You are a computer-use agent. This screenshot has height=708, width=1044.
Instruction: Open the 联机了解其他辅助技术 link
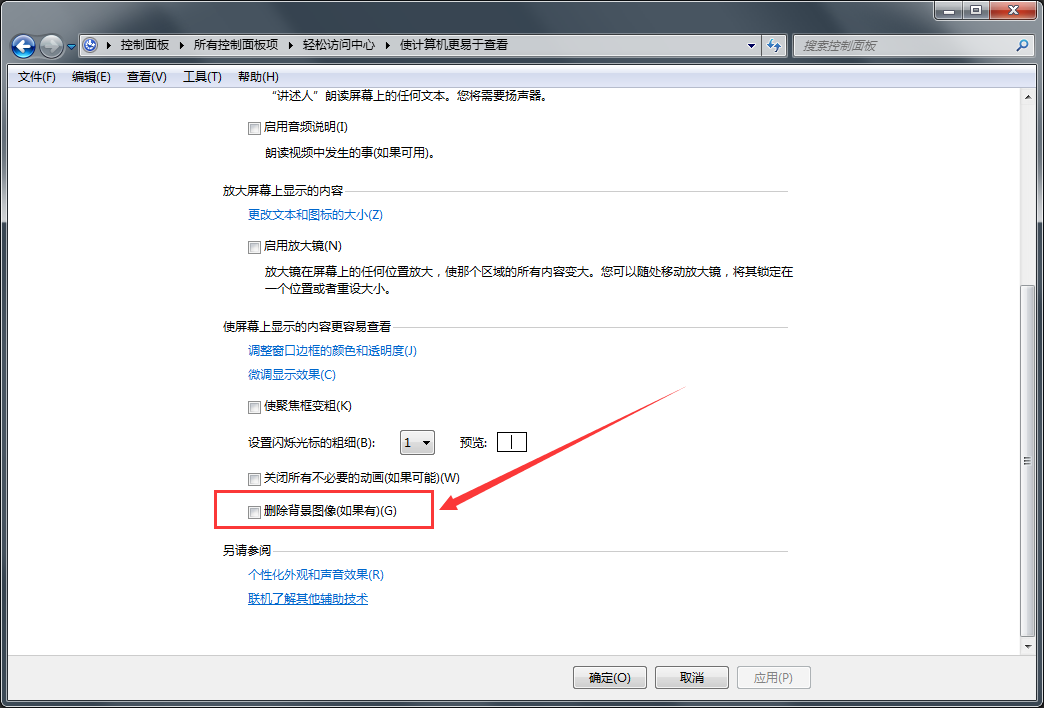coord(308,599)
